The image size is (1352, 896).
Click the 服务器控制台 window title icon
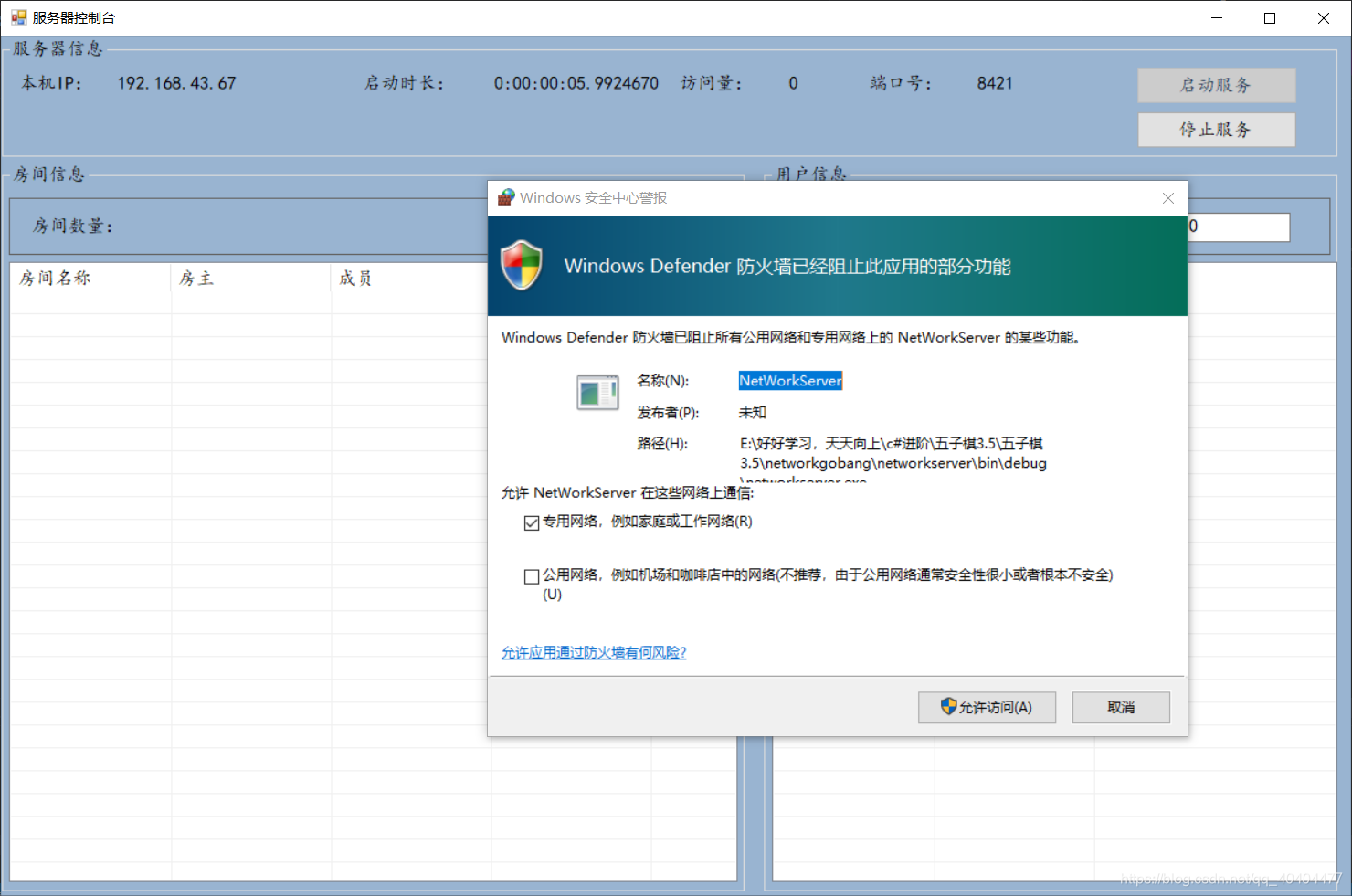[18, 17]
